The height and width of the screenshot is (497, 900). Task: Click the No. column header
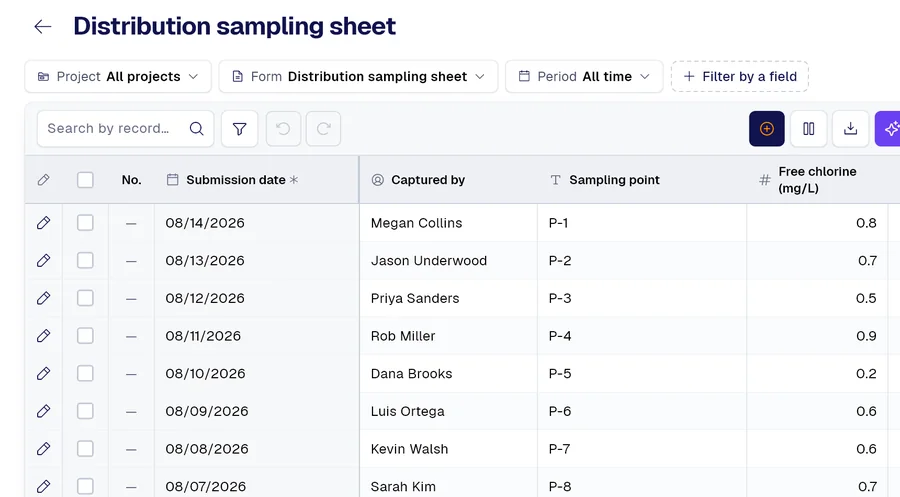coord(131,180)
